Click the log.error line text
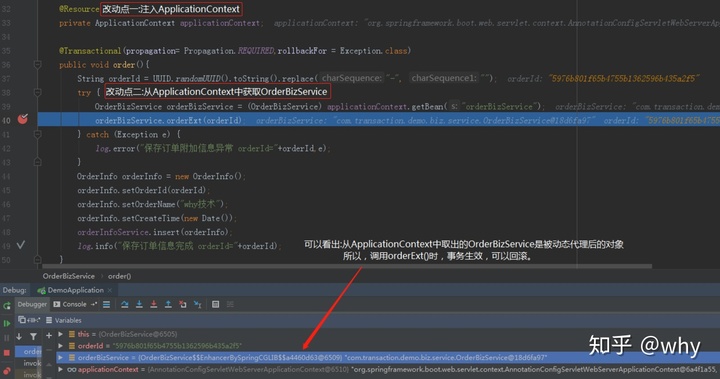The width and height of the screenshot is (720, 379). point(213,148)
